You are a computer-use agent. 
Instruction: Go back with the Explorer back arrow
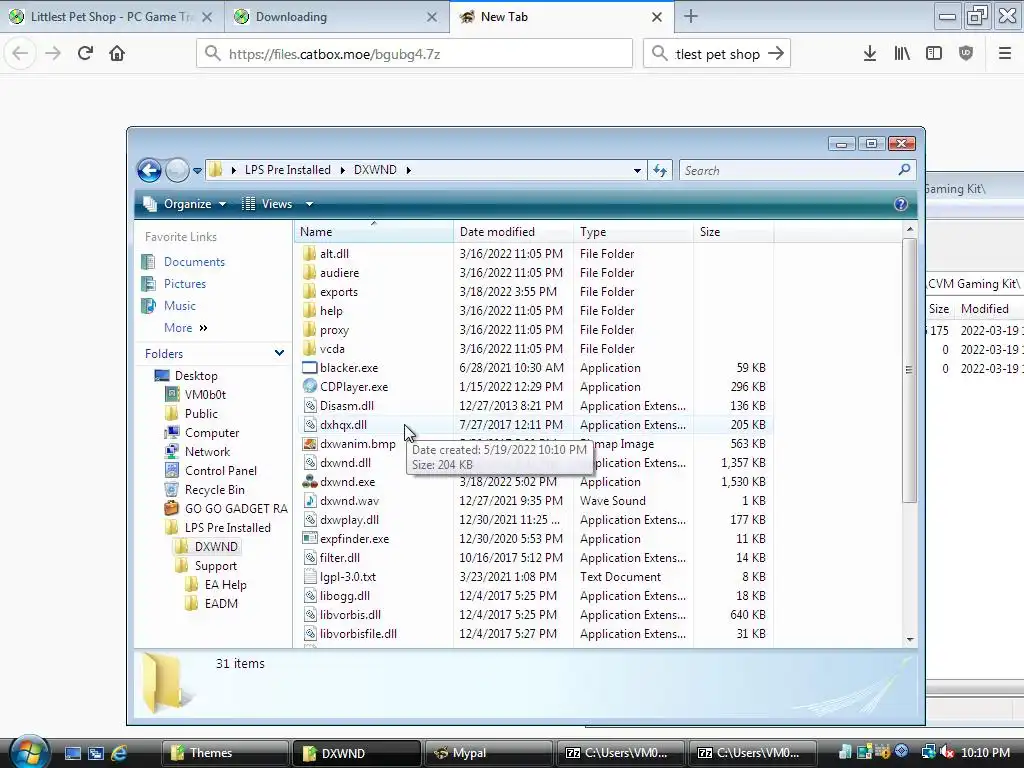coord(149,170)
